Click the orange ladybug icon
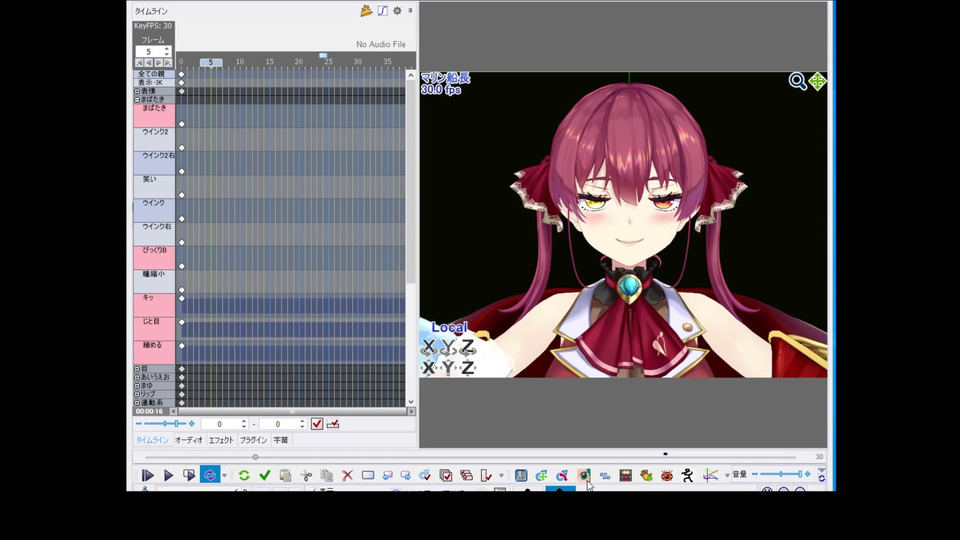The image size is (960, 540). coord(667,475)
